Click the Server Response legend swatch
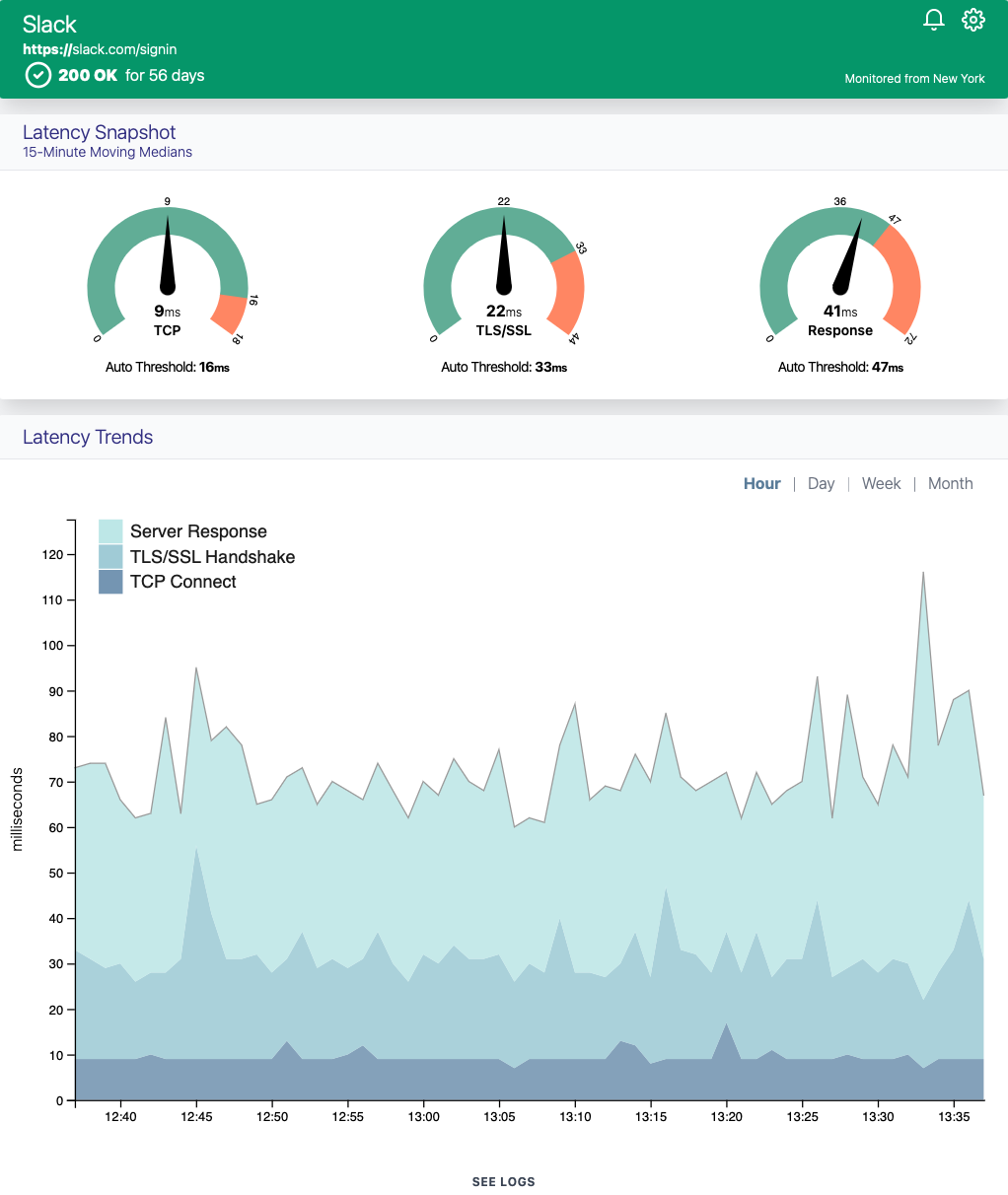 click(x=110, y=531)
